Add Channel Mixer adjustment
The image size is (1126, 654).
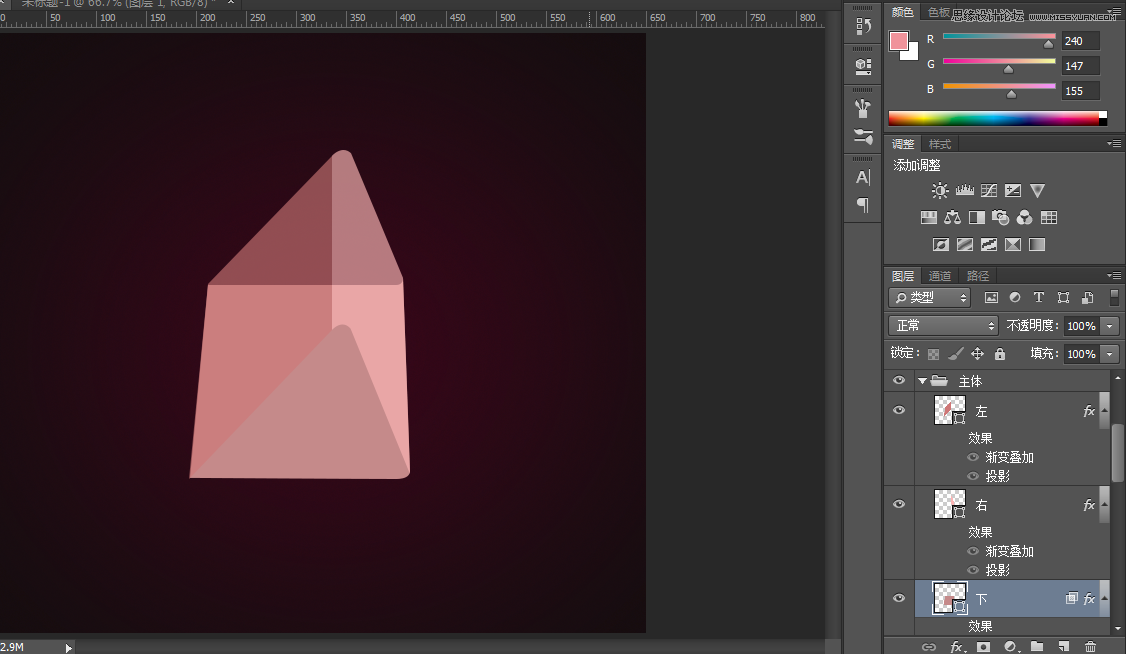1025,218
